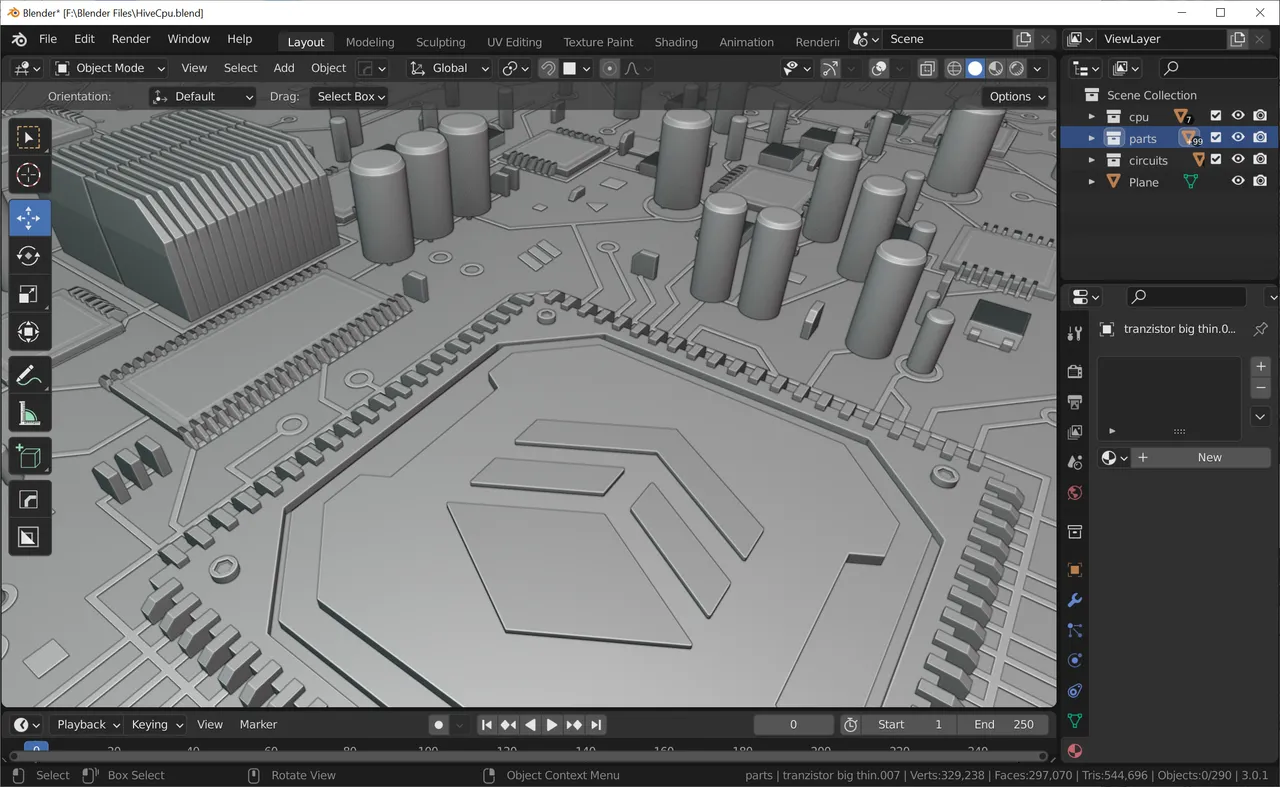Open the Object Mode dropdown
The height and width of the screenshot is (787, 1280).
tap(112, 68)
